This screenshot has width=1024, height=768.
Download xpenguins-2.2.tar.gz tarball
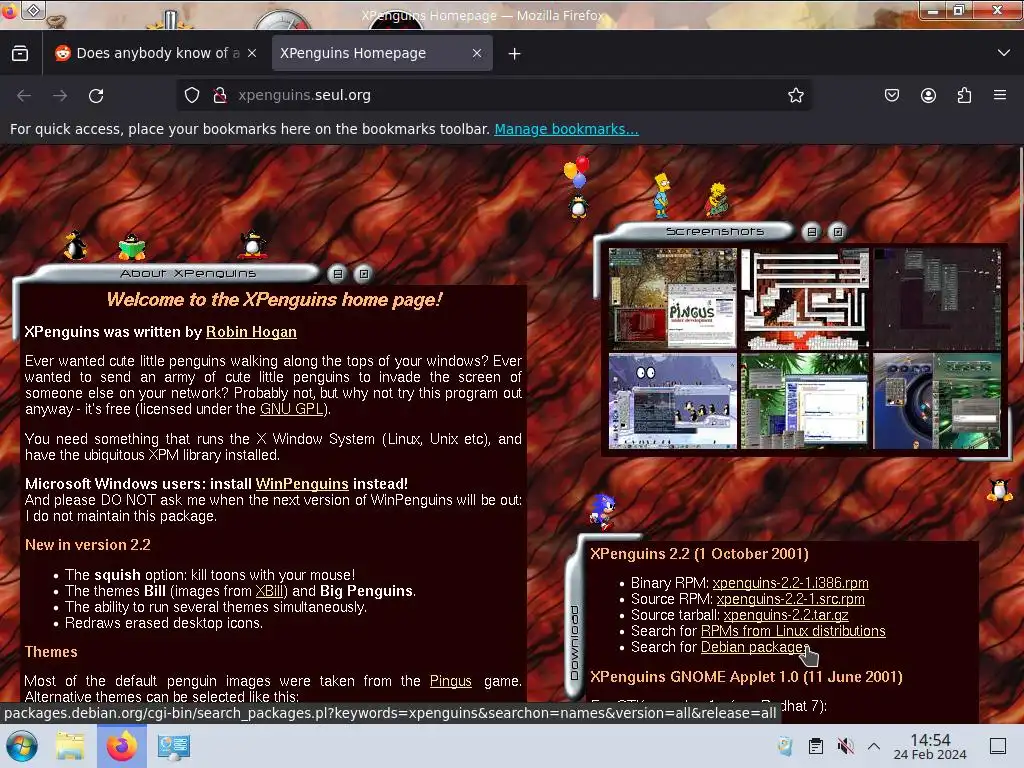786,615
